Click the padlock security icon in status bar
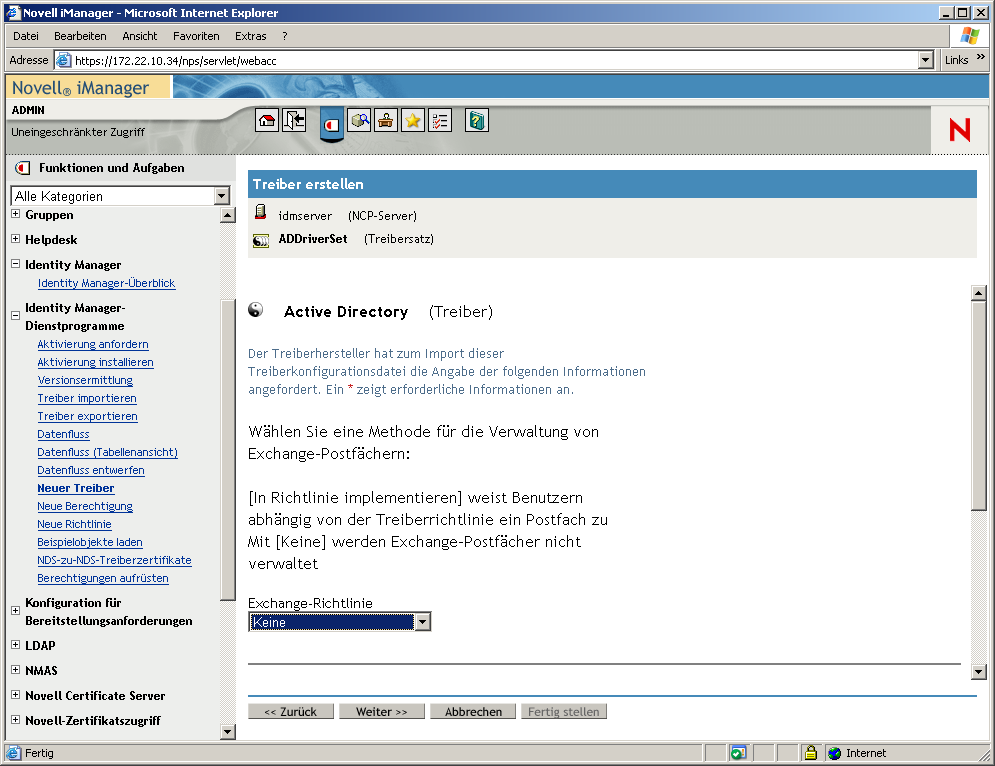 click(811, 752)
